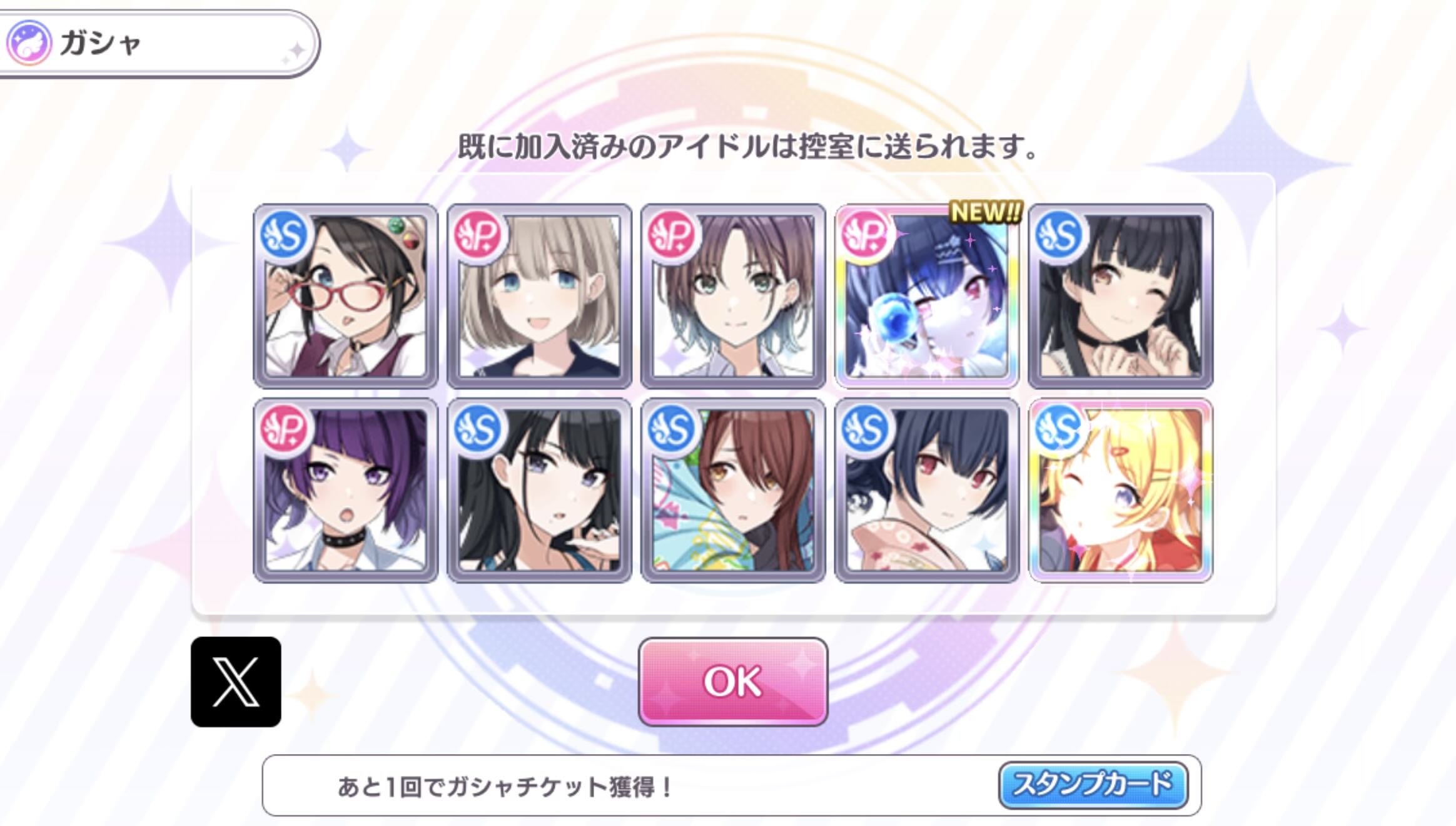Image resolution: width=1456 pixels, height=826 pixels.
Task: Select the winking long black-haired idol card
Action: coord(1121,296)
